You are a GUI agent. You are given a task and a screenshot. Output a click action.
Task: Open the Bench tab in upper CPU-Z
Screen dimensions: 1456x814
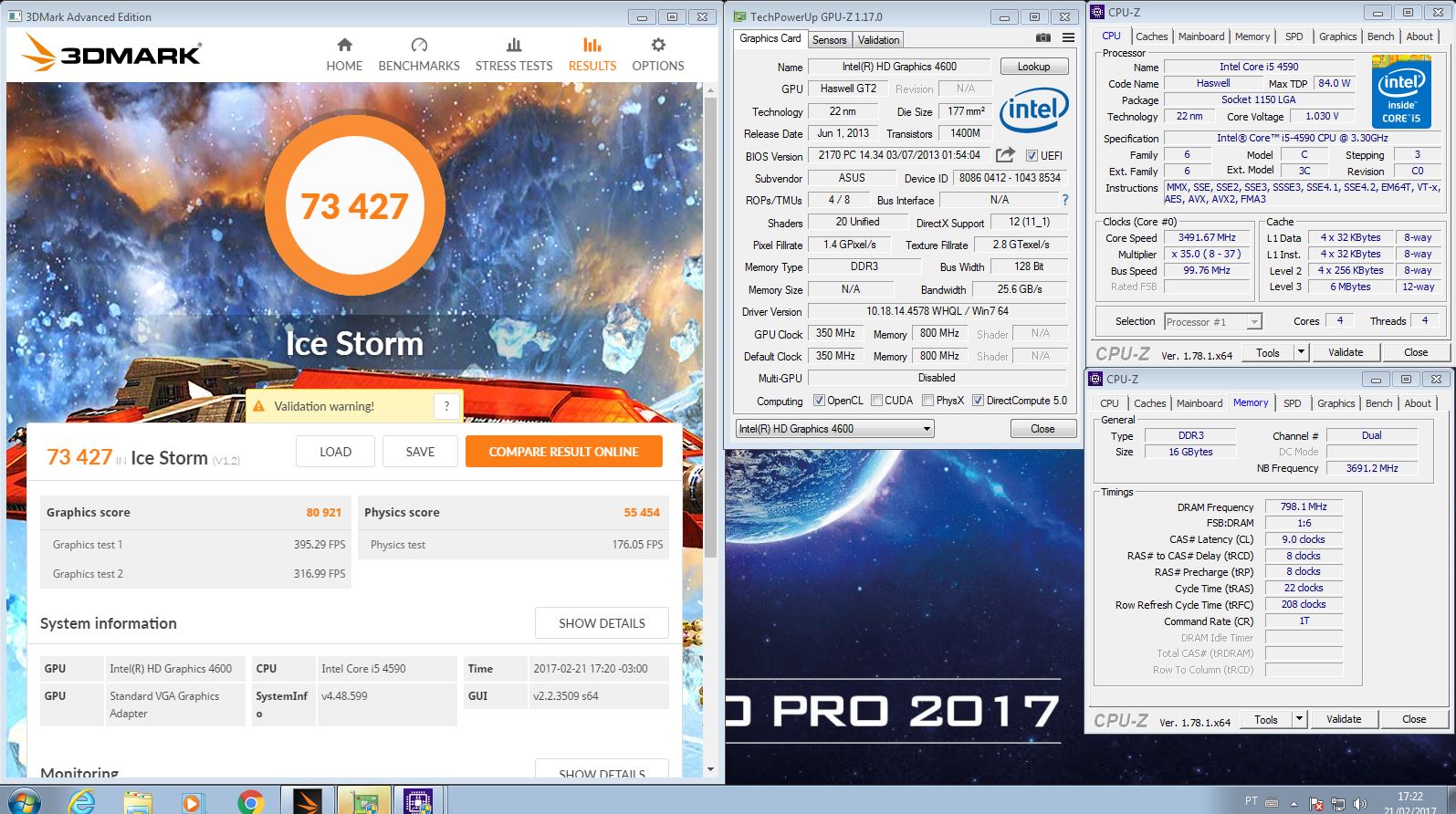[x=1380, y=37]
